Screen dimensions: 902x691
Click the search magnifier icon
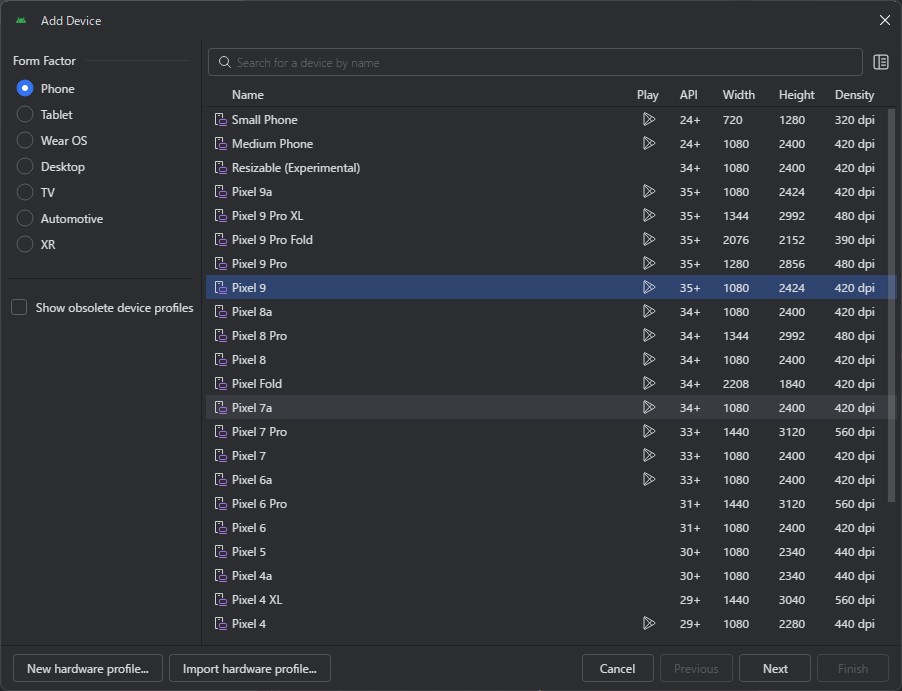click(225, 62)
